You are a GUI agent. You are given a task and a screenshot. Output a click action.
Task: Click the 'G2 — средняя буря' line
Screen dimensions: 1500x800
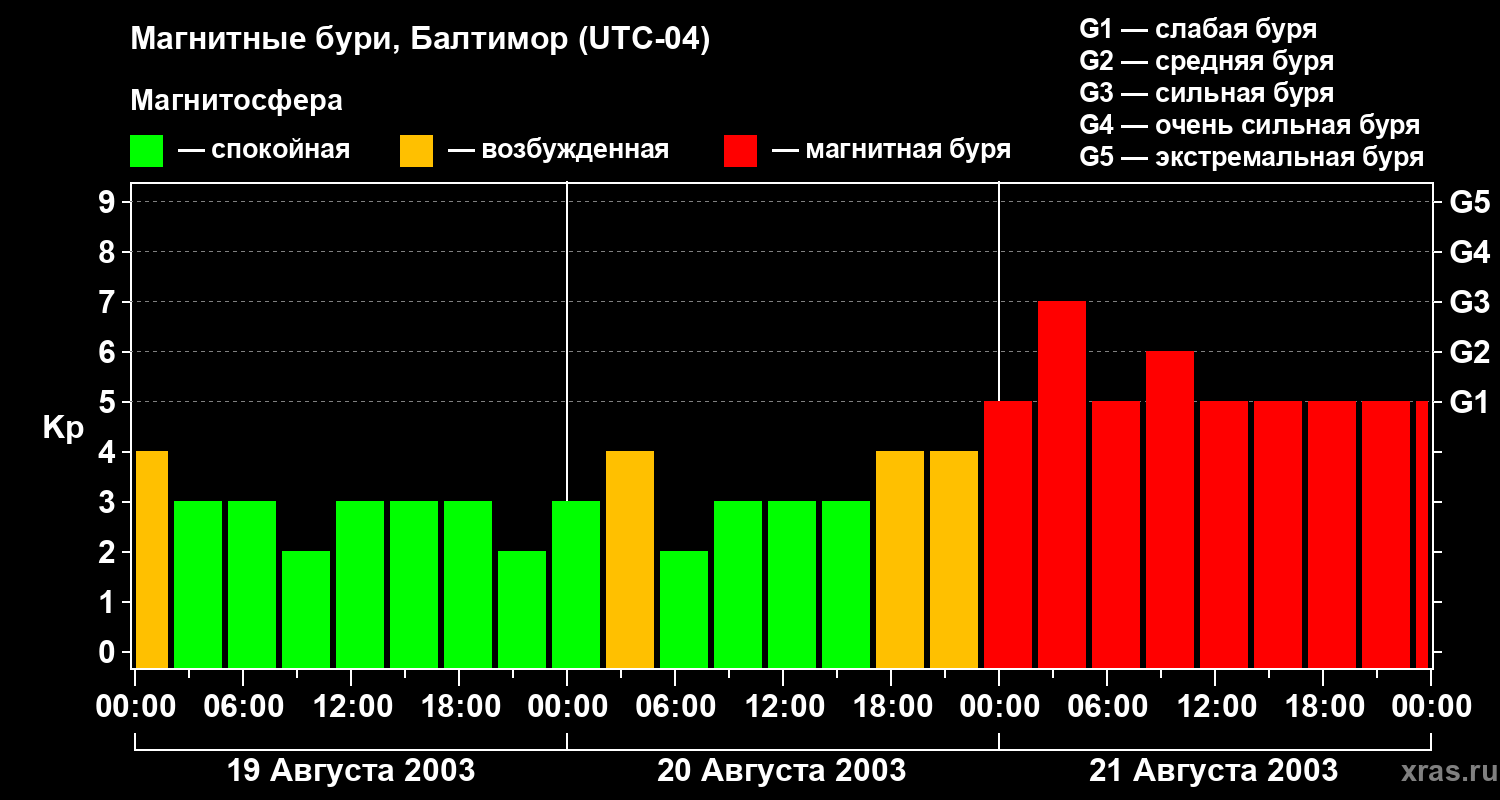[1206, 61]
